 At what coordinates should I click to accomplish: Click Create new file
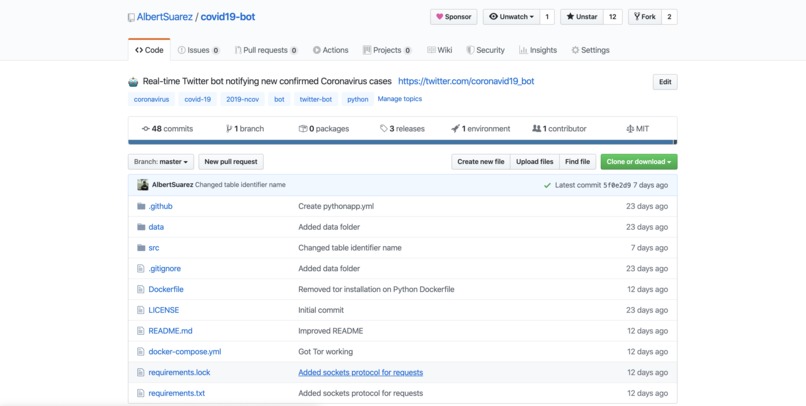point(481,161)
